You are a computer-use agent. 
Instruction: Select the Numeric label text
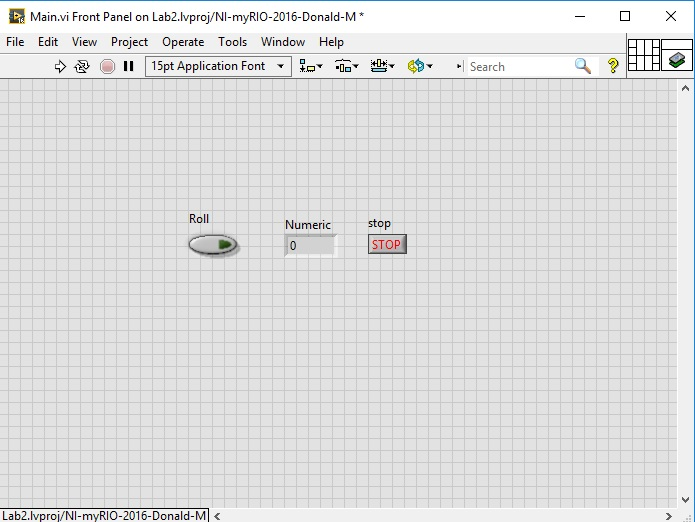coord(308,225)
